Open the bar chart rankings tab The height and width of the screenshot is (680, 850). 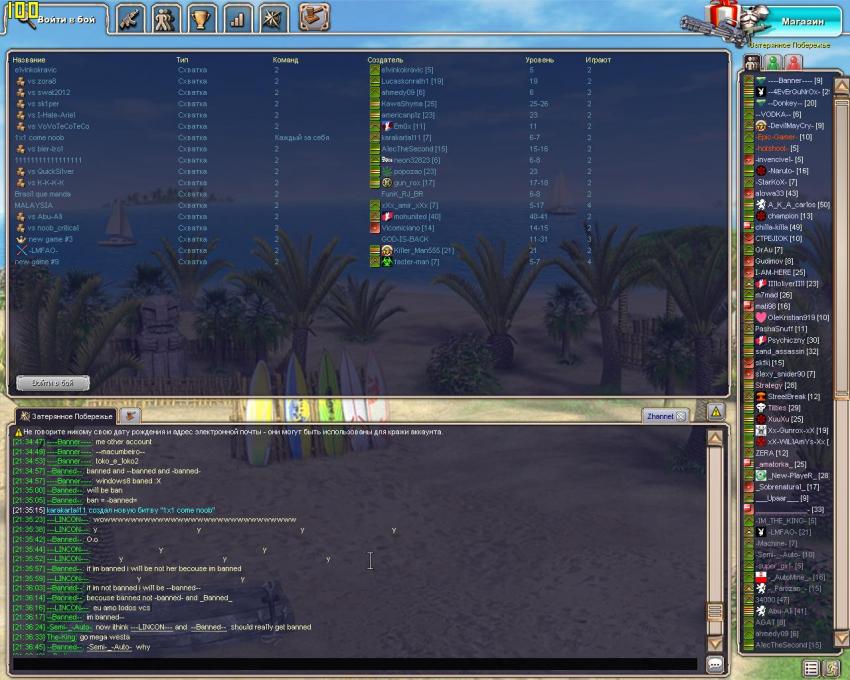pyautogui.click(x=237, y=18)
